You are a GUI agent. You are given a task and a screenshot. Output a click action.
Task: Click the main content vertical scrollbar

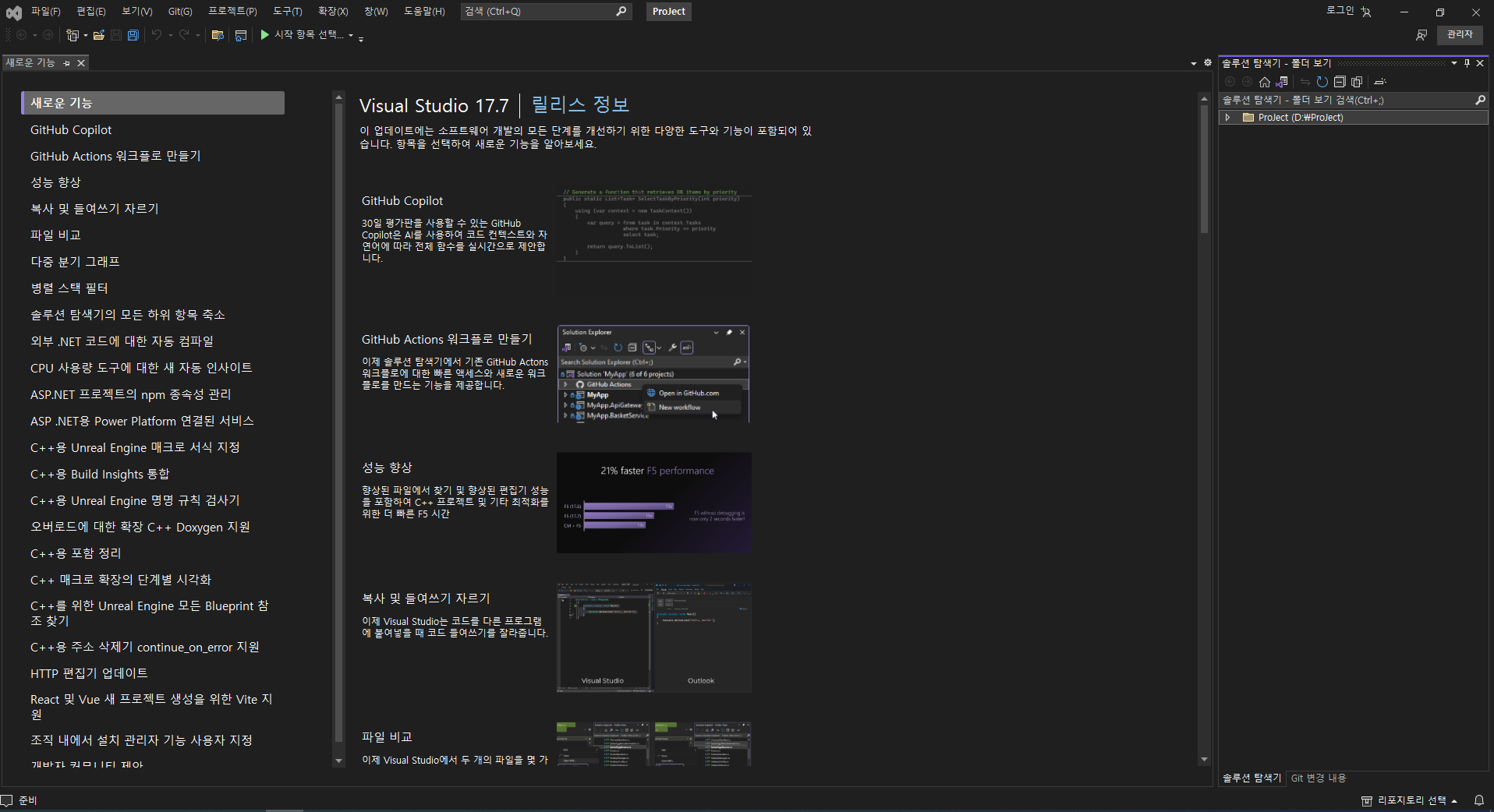1204,168
